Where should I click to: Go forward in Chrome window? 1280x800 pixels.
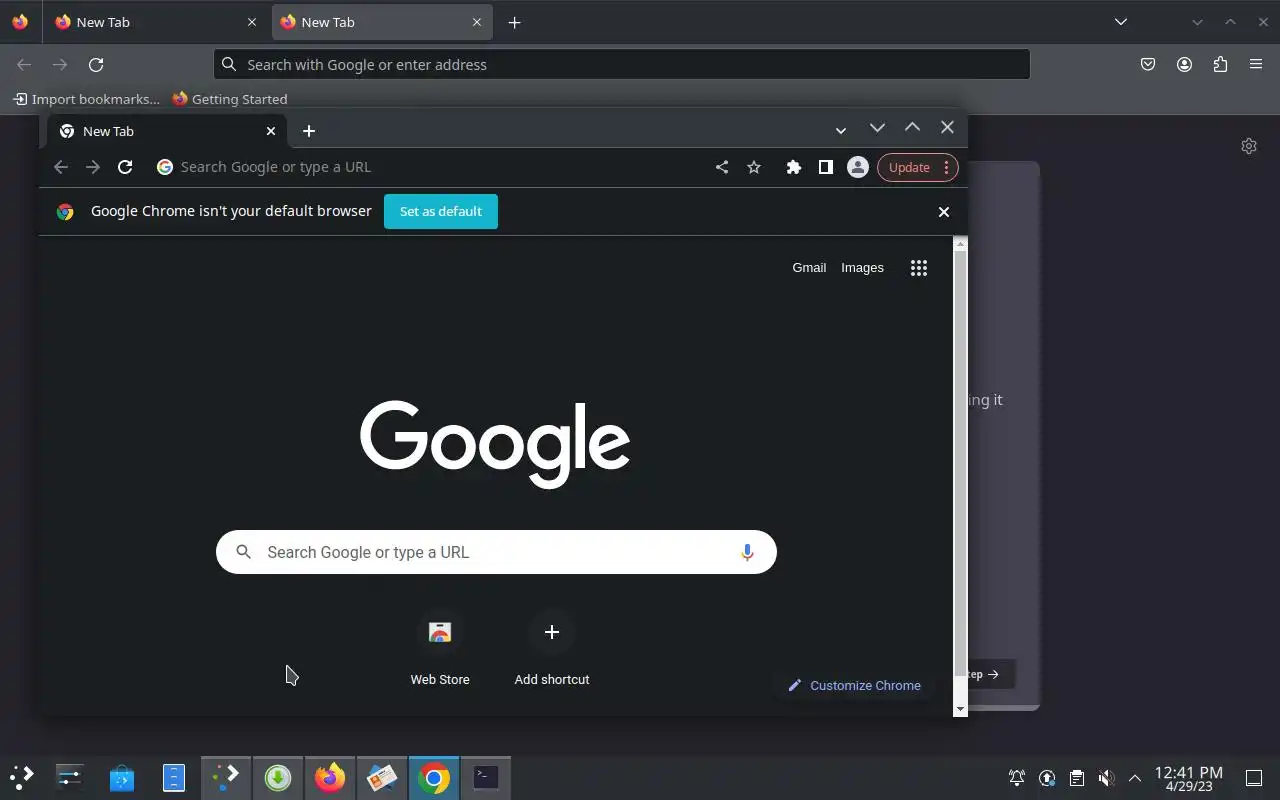(93, 167)
